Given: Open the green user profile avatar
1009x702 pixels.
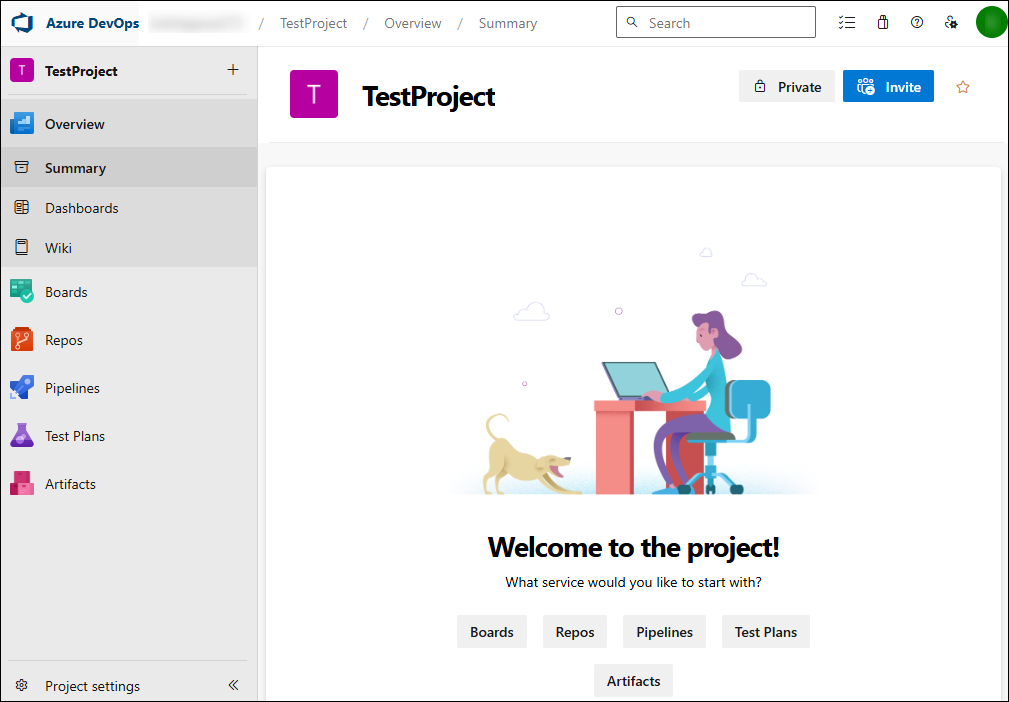Looking at the screenshot, I should (x=992, y=23).
